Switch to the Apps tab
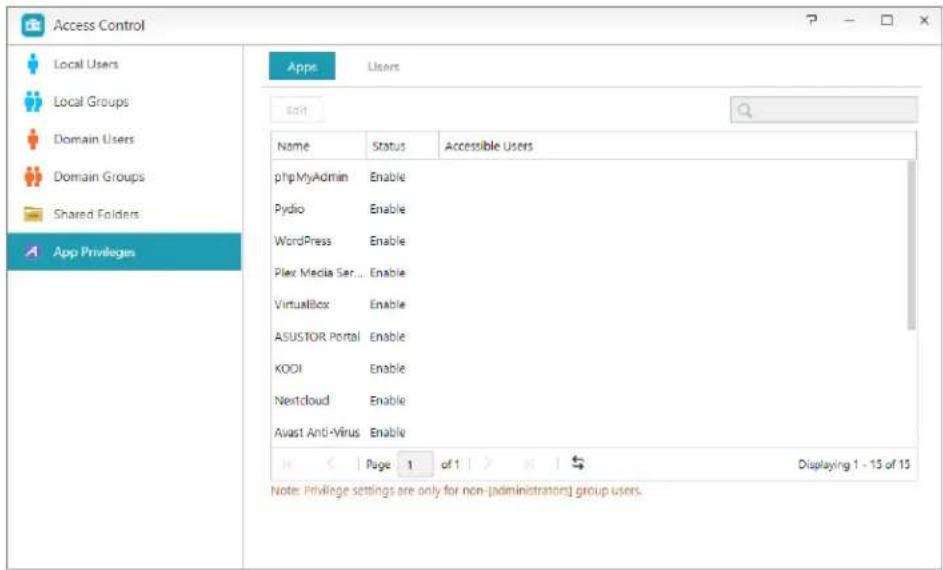The image size is (943, 570). (302, 66)
